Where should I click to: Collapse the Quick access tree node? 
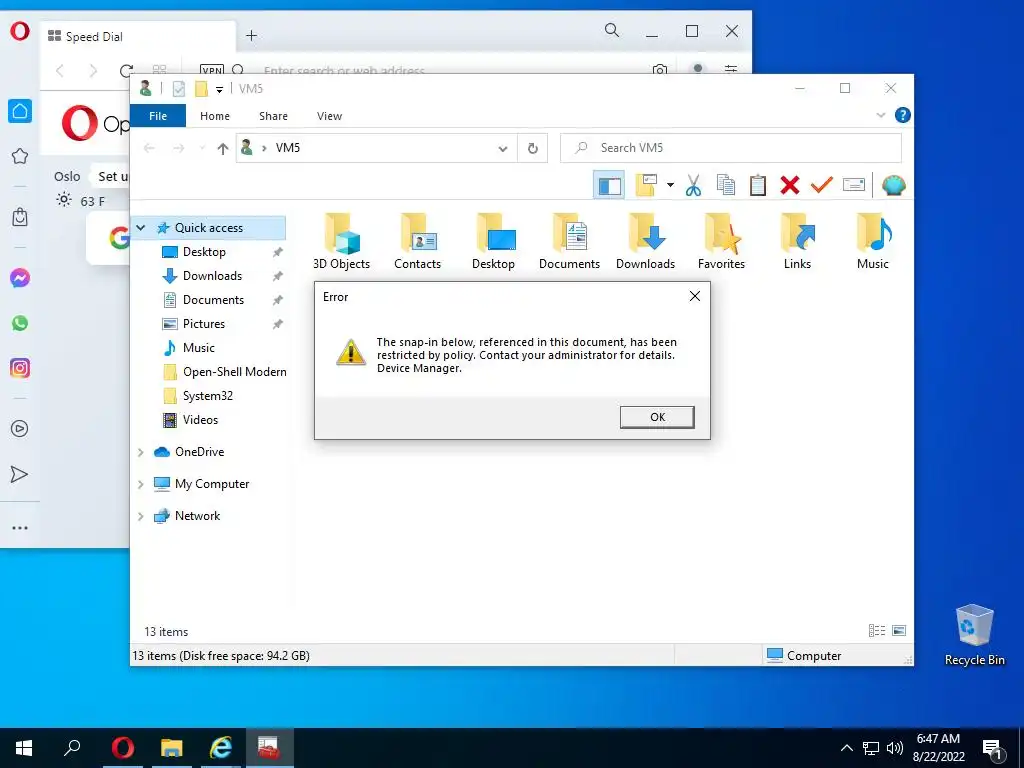[x=140, y=228]
